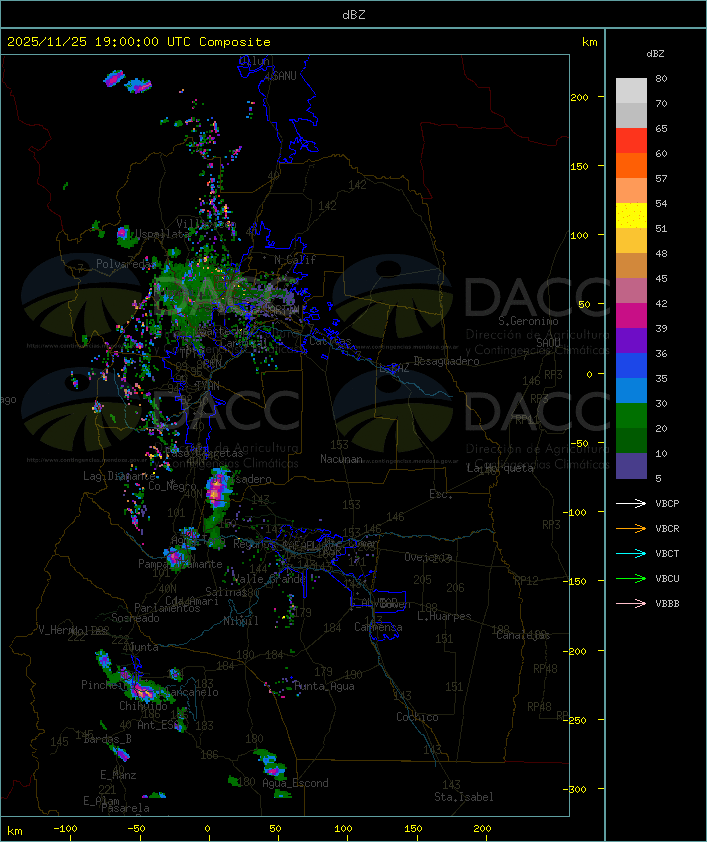The image size is (707, 842).
Task: Click the VBBB legend label
Action: click(x=667, y=604)
